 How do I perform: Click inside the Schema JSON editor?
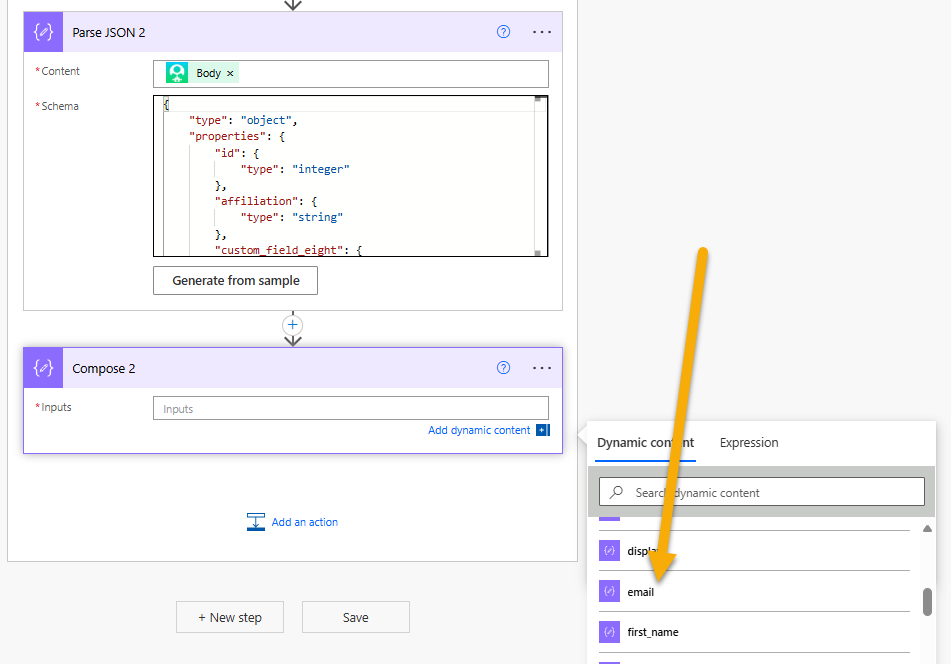(351, 176)
